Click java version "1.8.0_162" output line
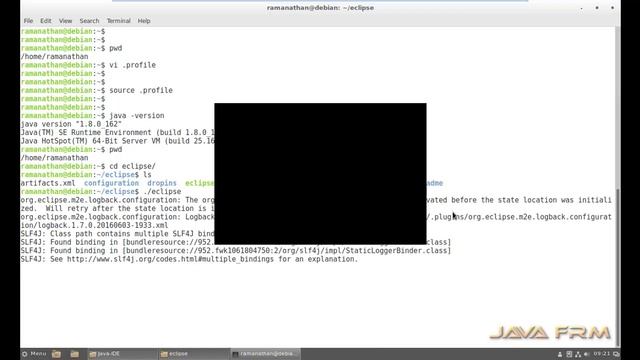The width and height of the screenshot is (640, 360). [71, 124]
